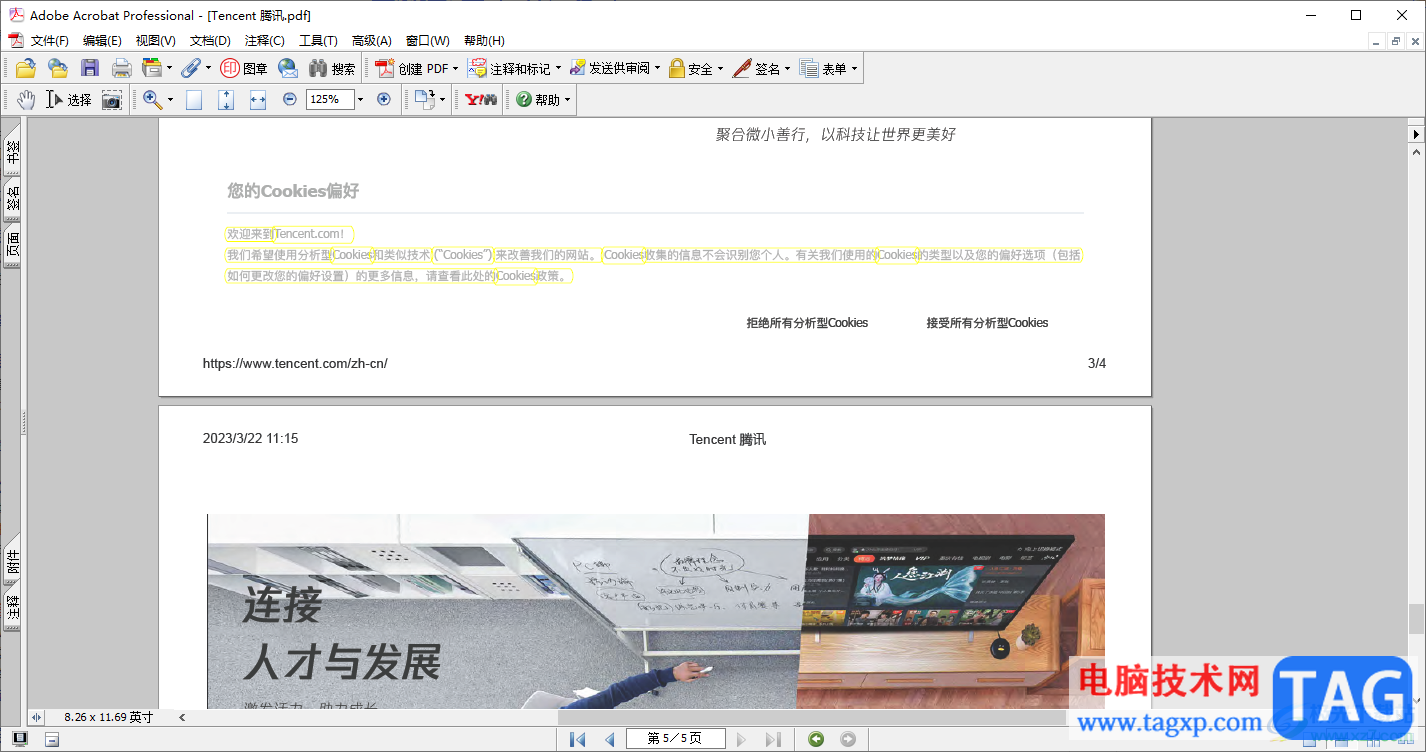Screen dimensions: 1426x752
Task: Select the Hand tool
Action: point(26,99)
